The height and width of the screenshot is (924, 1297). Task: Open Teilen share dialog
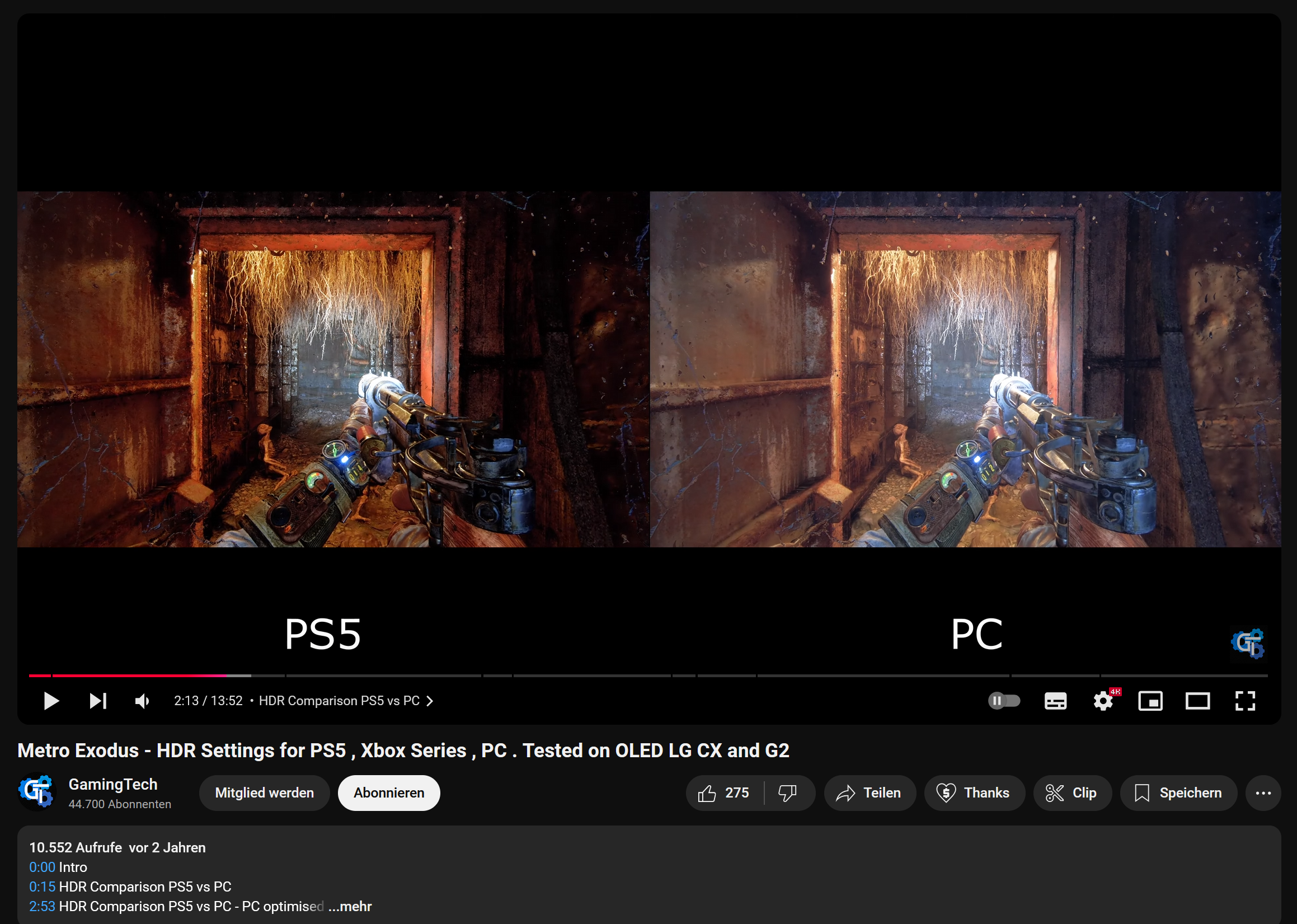pos(869,792)
